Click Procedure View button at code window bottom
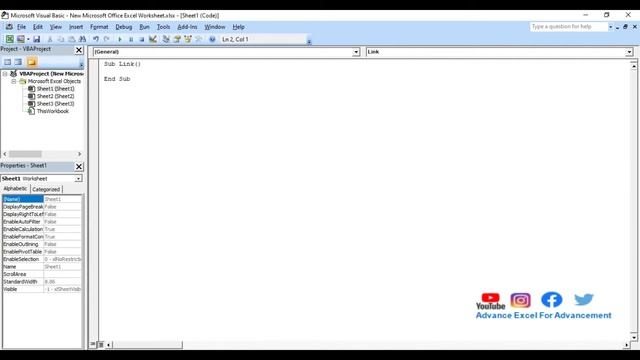 (93, 344)
